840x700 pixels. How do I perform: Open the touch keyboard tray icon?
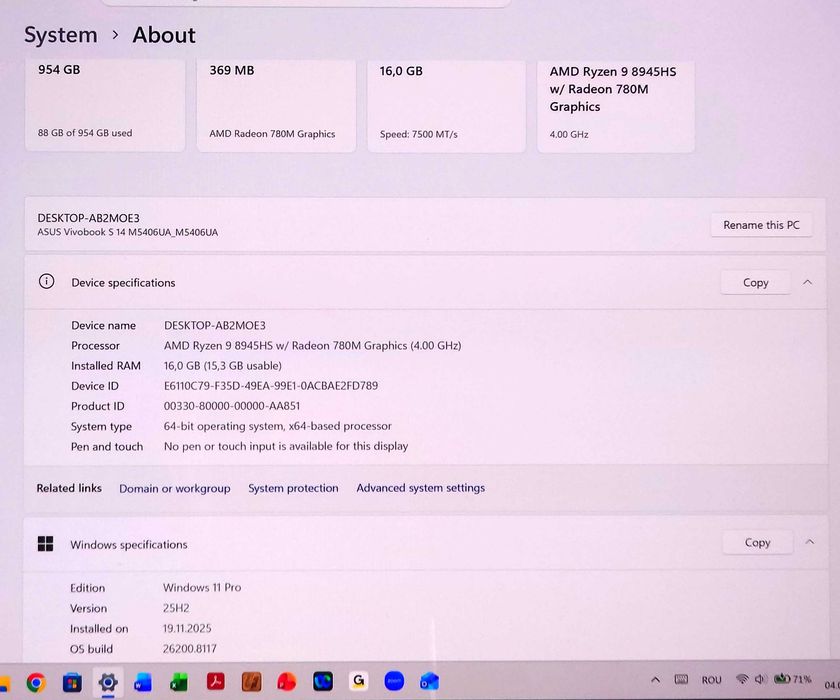[681, 679]
